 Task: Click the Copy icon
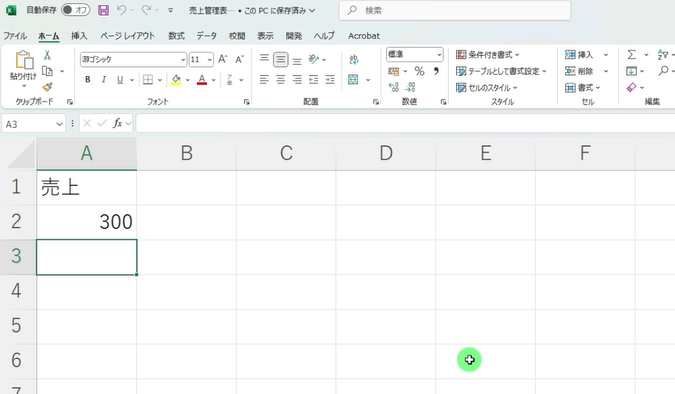pyautogui.click(x=47, y=71)
